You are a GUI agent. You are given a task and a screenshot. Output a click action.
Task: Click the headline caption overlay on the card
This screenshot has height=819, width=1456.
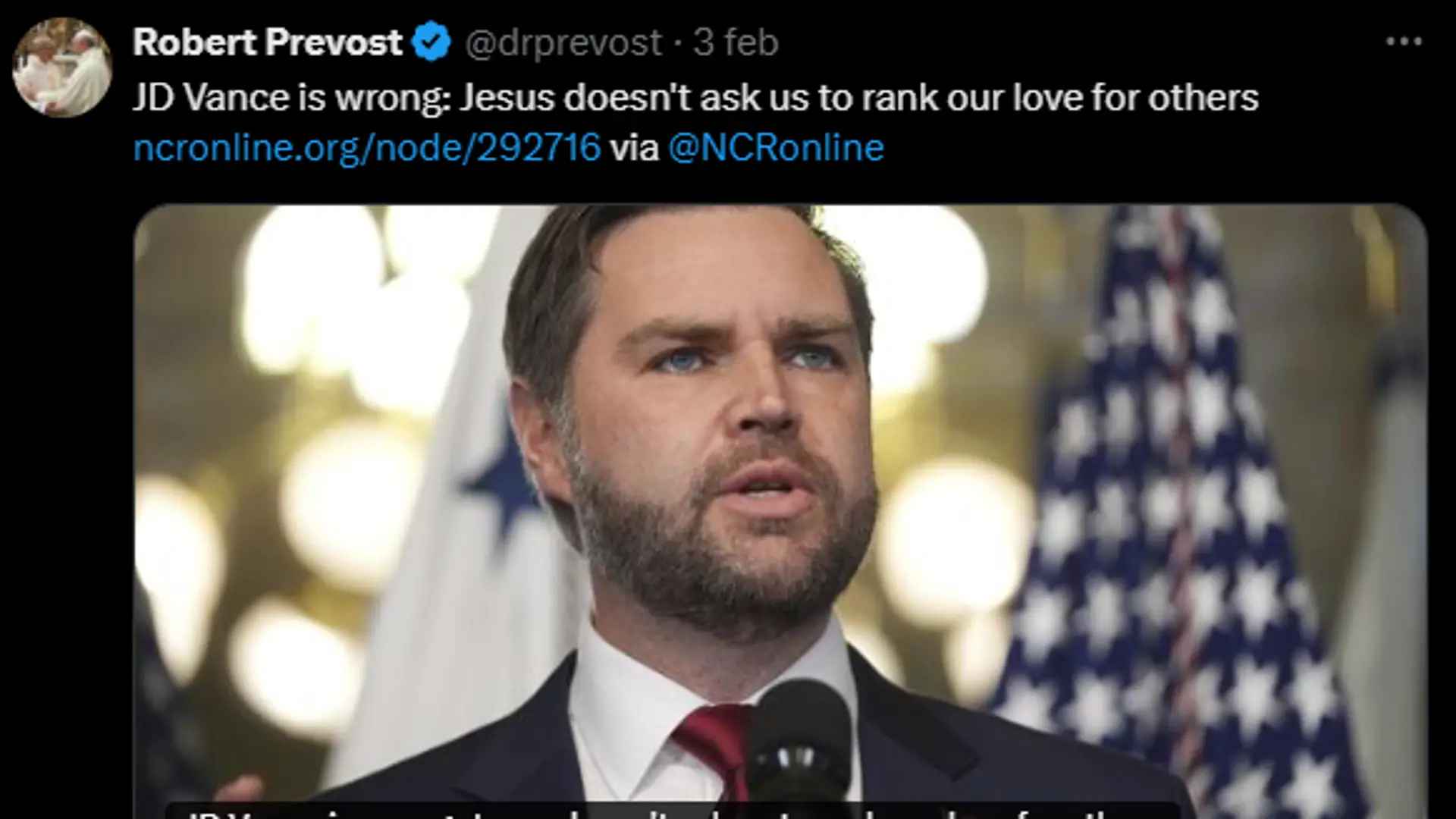coord(671,811)
